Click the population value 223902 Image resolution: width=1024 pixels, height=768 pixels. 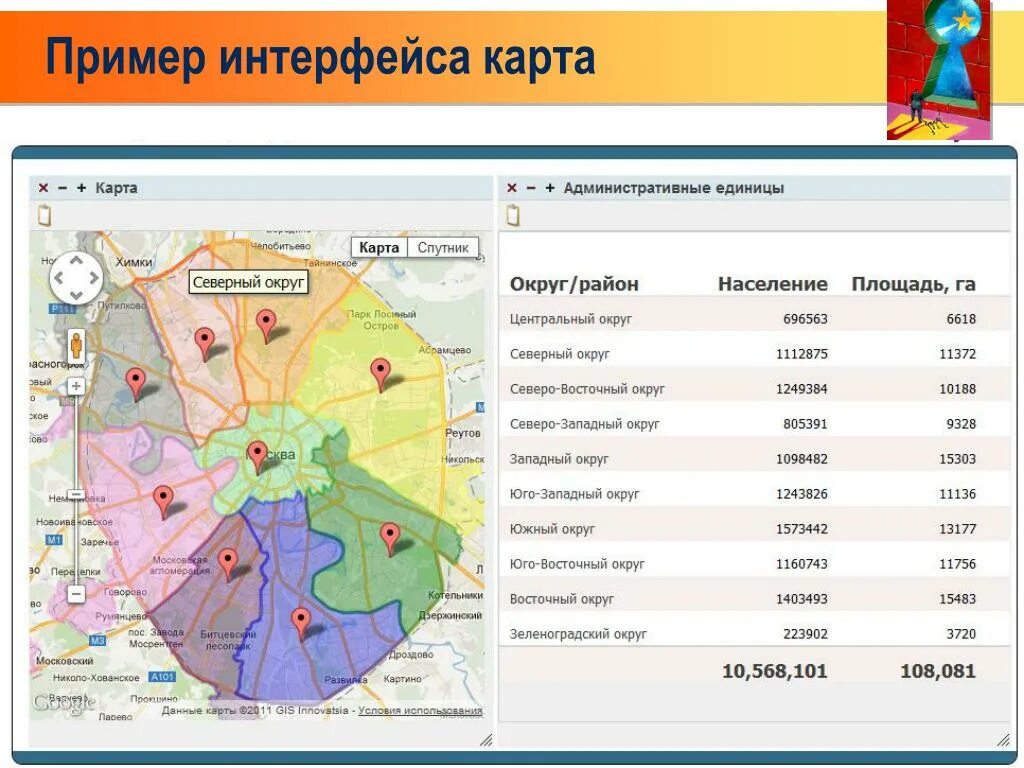click(x=805, y=633)
